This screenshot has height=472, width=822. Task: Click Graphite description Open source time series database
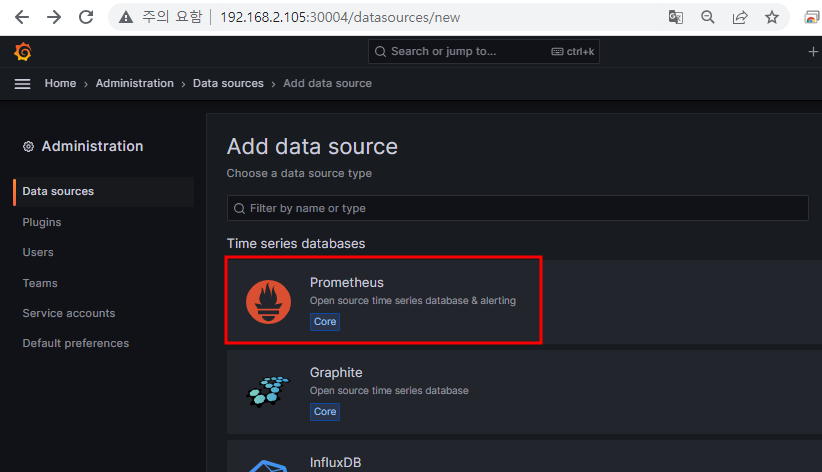[x=389, y=391]
